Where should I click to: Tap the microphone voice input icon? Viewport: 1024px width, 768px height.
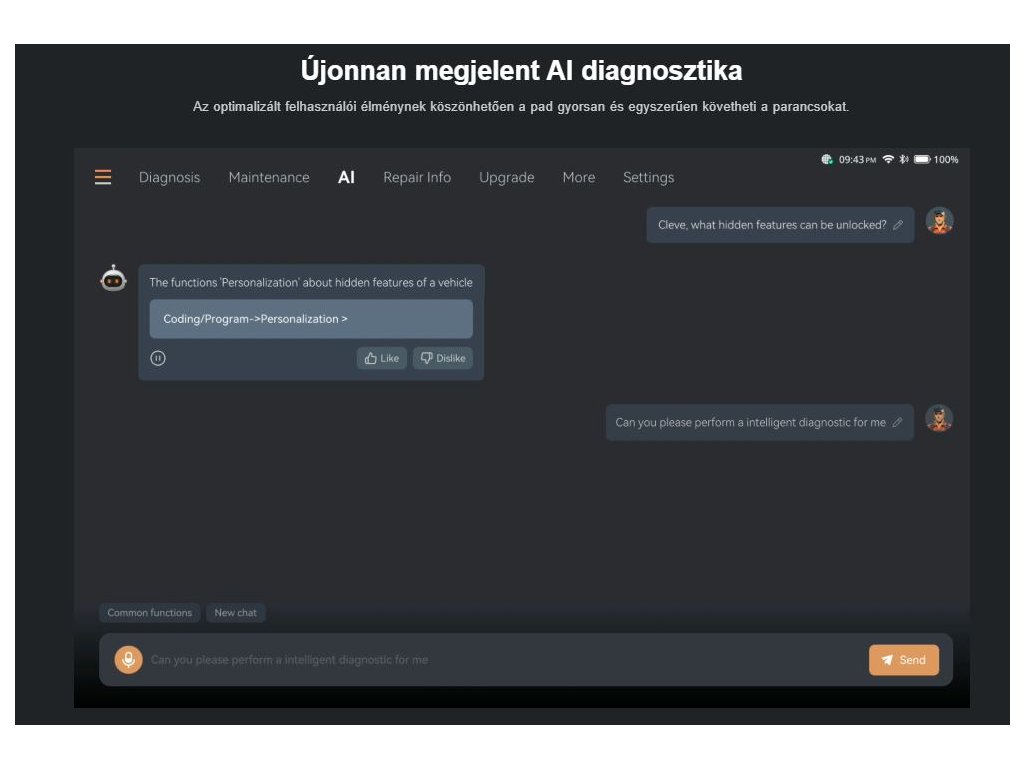(129, 660)
